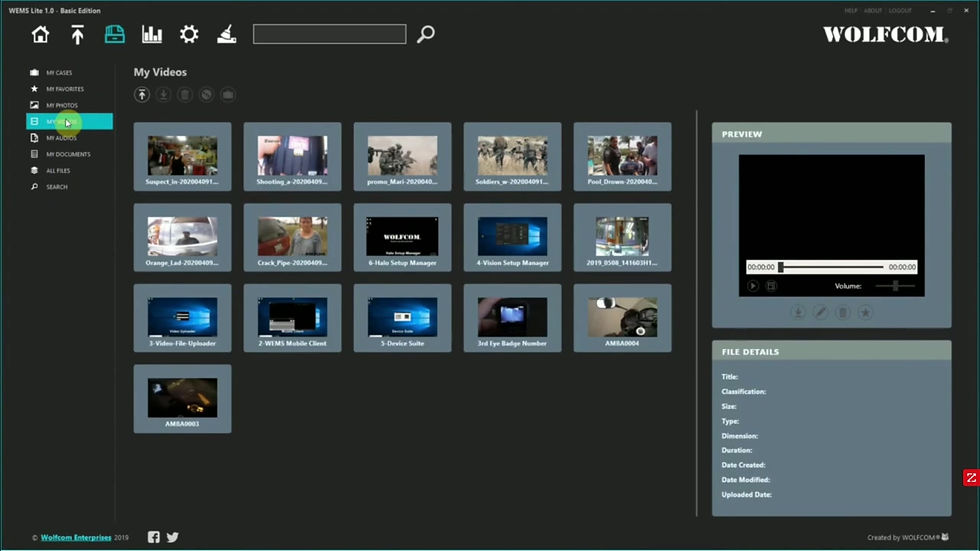Open My Cases in sidebar
Viewport: 980px width, 551px height.
[59, 72]
